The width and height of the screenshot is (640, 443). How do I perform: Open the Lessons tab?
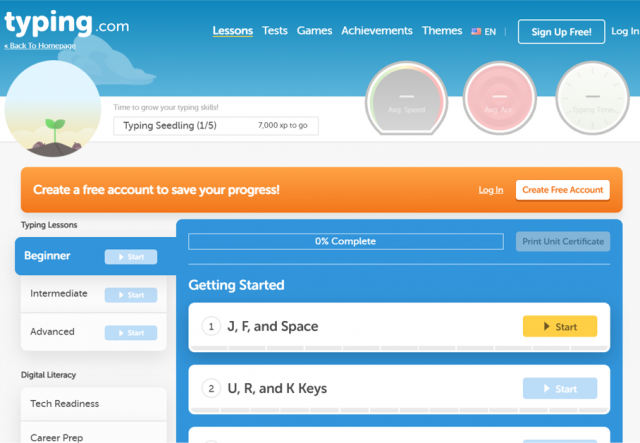233,31
